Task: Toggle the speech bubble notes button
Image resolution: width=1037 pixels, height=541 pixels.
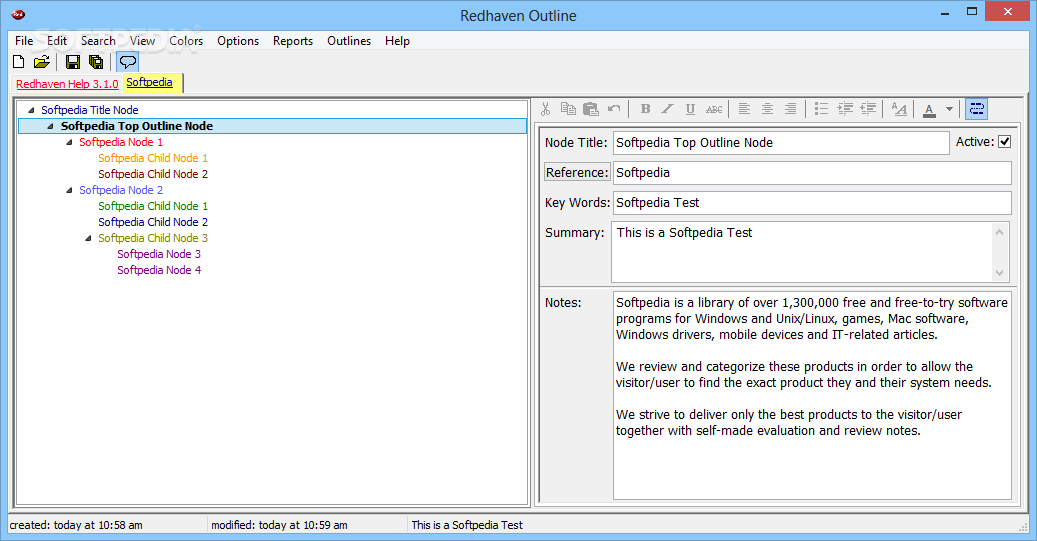Action: 127,62
